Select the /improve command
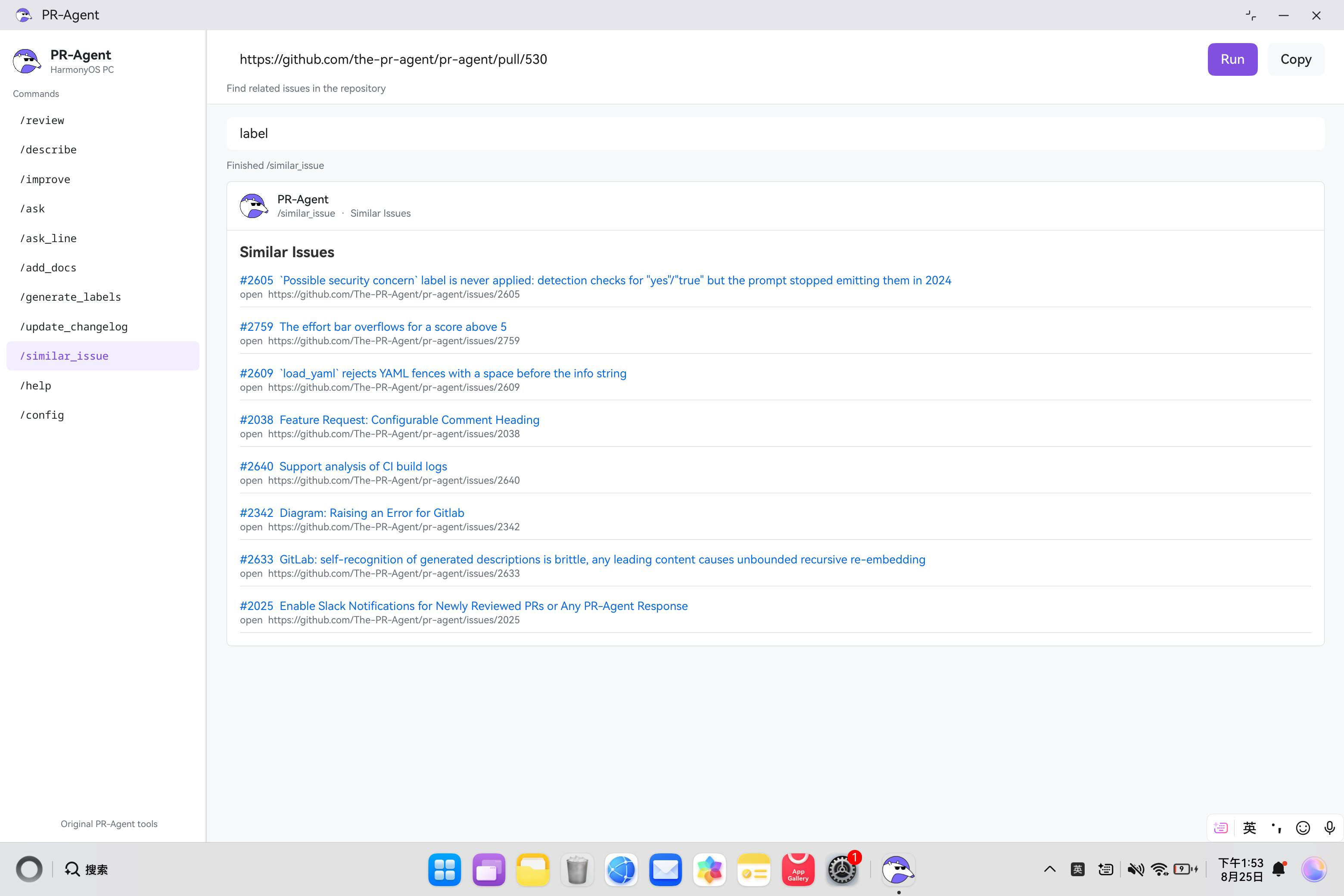 [103, 180]
